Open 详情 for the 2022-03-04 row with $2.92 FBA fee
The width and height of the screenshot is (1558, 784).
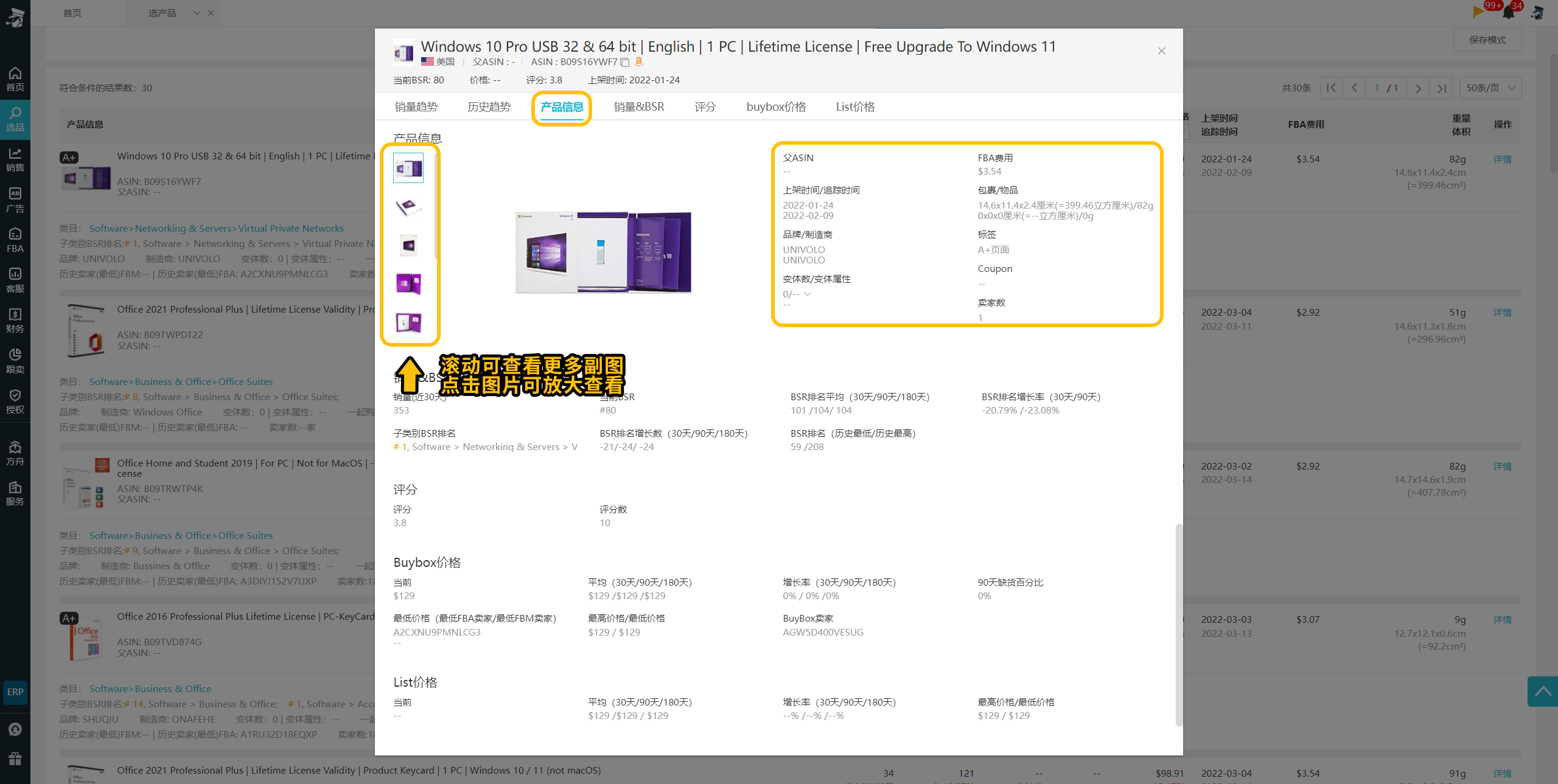click(1502, 313)
